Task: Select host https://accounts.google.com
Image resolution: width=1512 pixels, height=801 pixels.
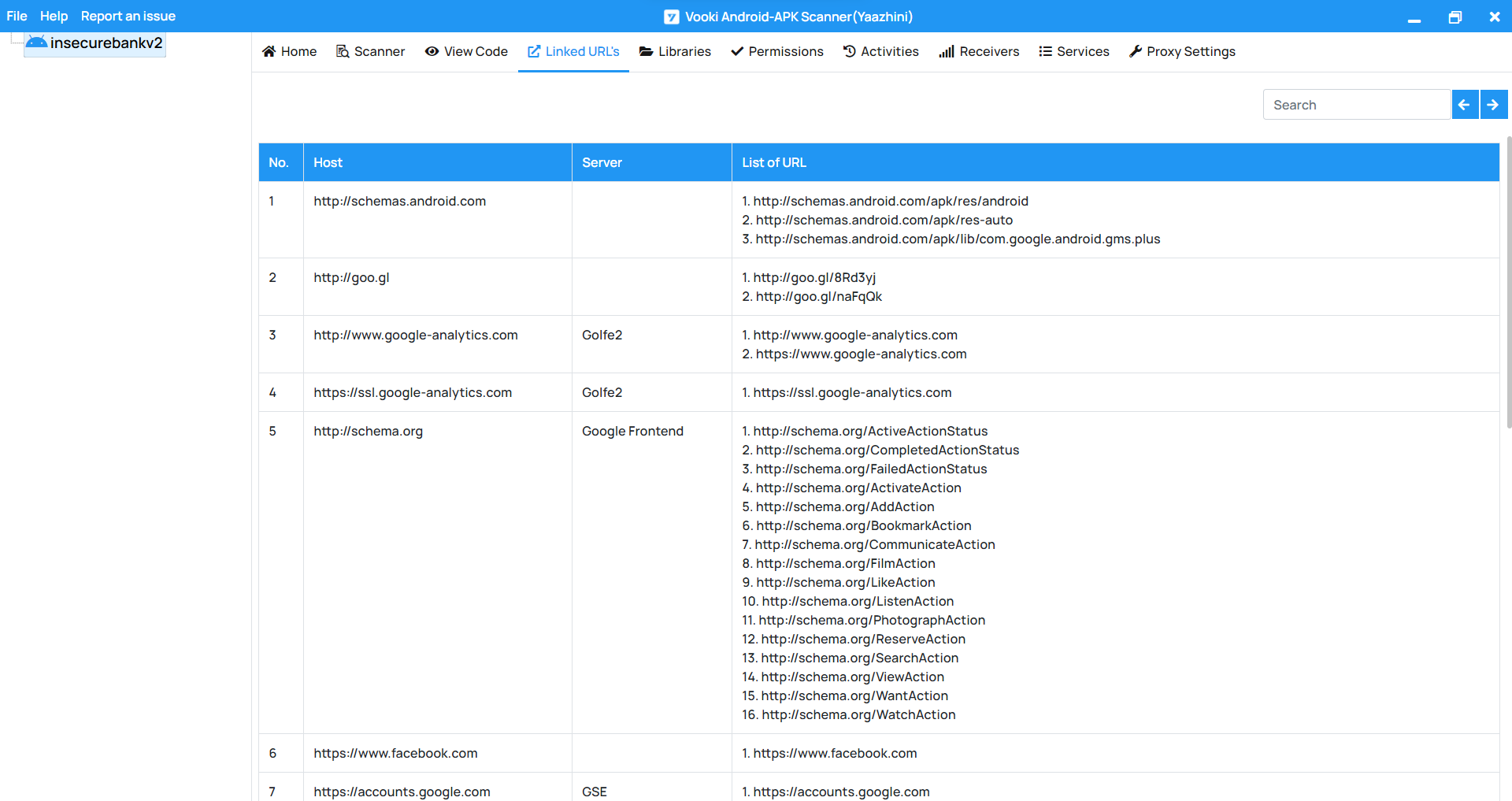Action: tap(402, 792)
